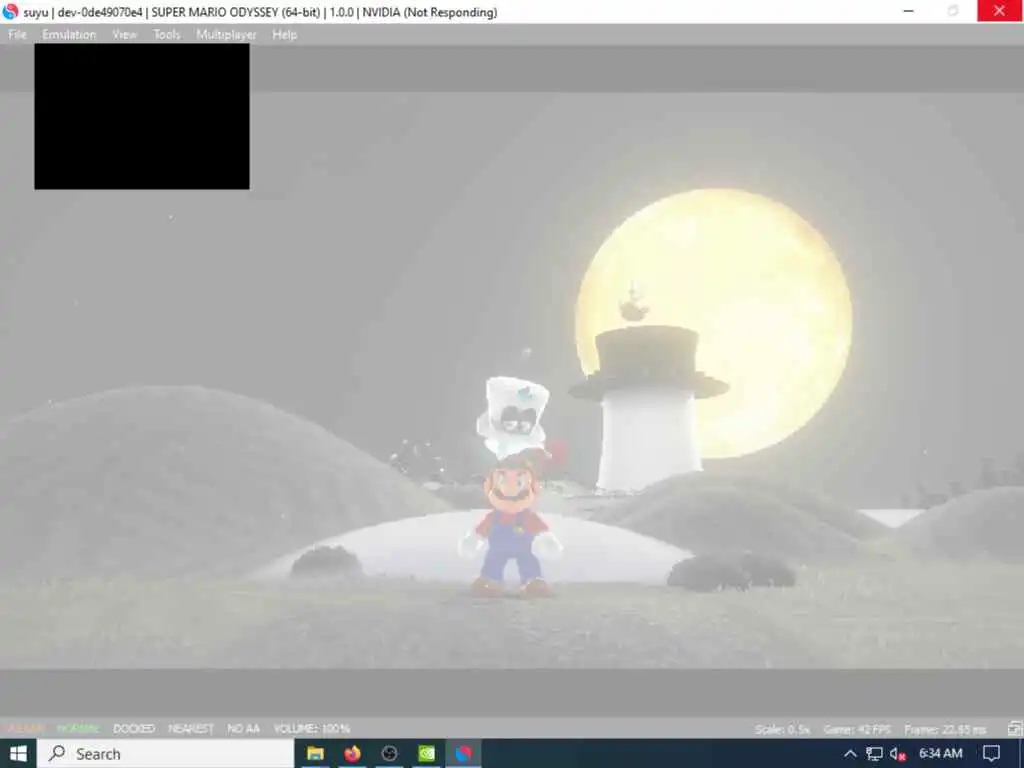Image resolution: width=1024 pixels, height=768 pixels.
Task: Open the Help menu
Action: pyautogui.click(x=284, y=35)
